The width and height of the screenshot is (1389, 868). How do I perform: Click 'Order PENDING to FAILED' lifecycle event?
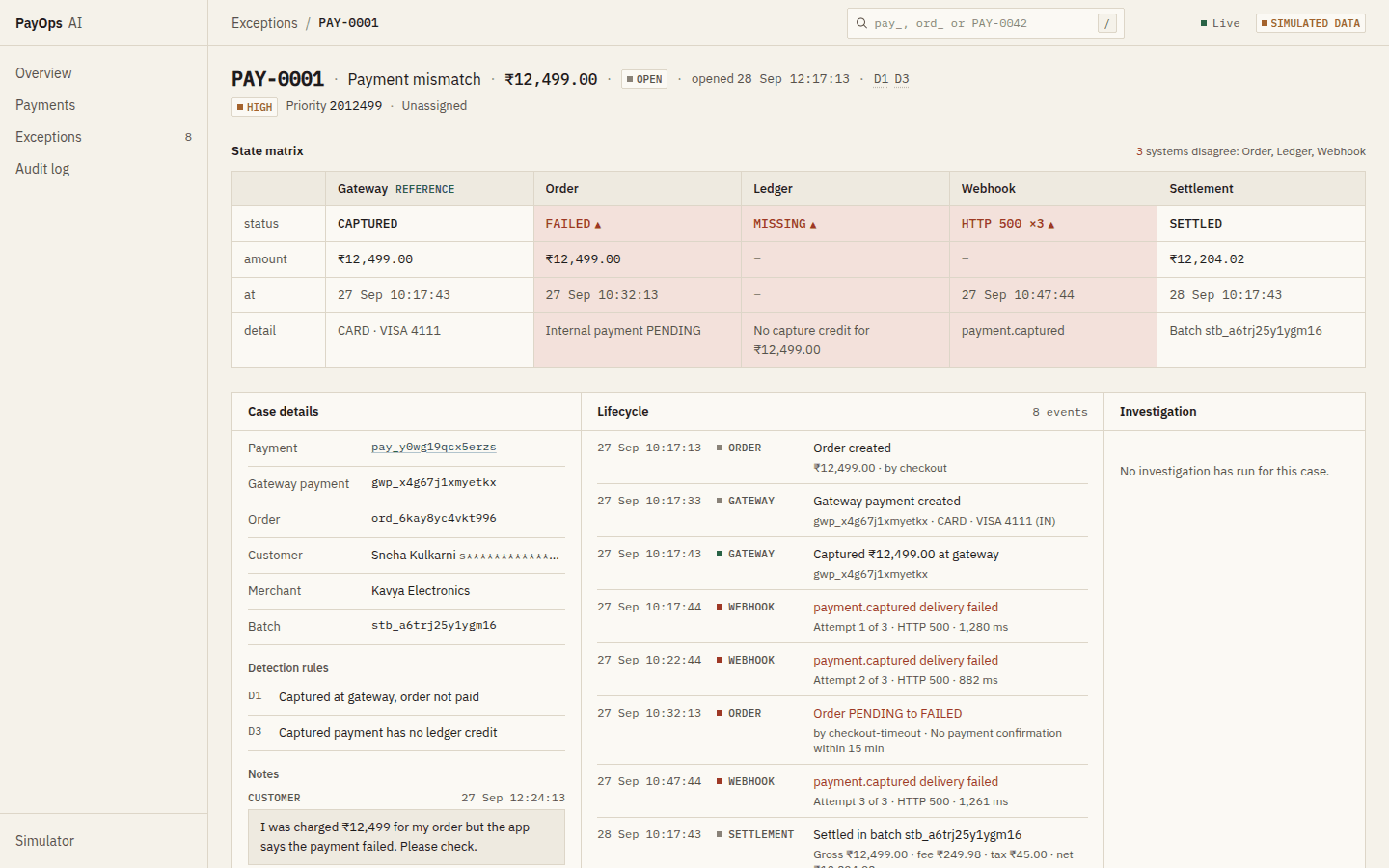(x=842, y=730)
